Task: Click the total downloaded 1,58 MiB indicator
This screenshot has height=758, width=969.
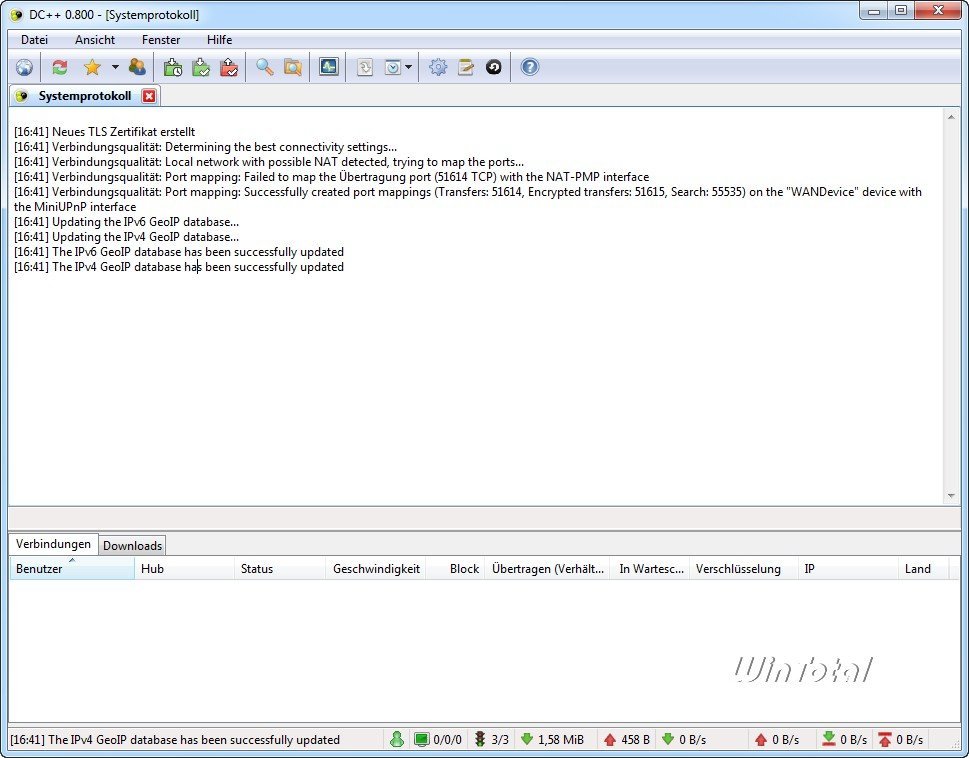Action: (x=552, y=739)
